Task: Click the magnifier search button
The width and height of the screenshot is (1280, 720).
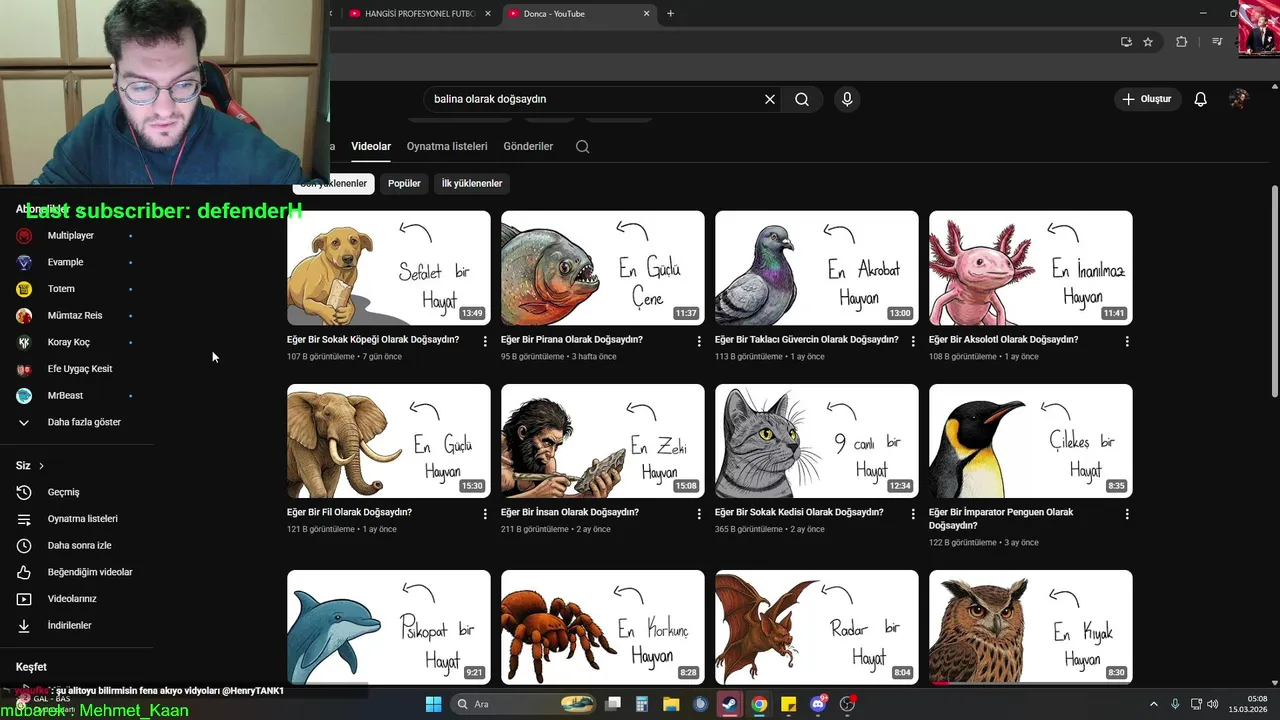Action: click(x=802, y=99)
